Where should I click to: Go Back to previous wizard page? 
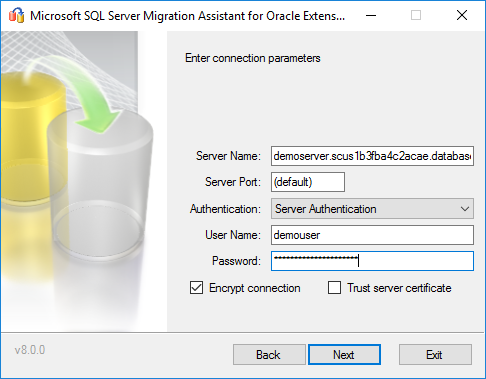point(269,354)
